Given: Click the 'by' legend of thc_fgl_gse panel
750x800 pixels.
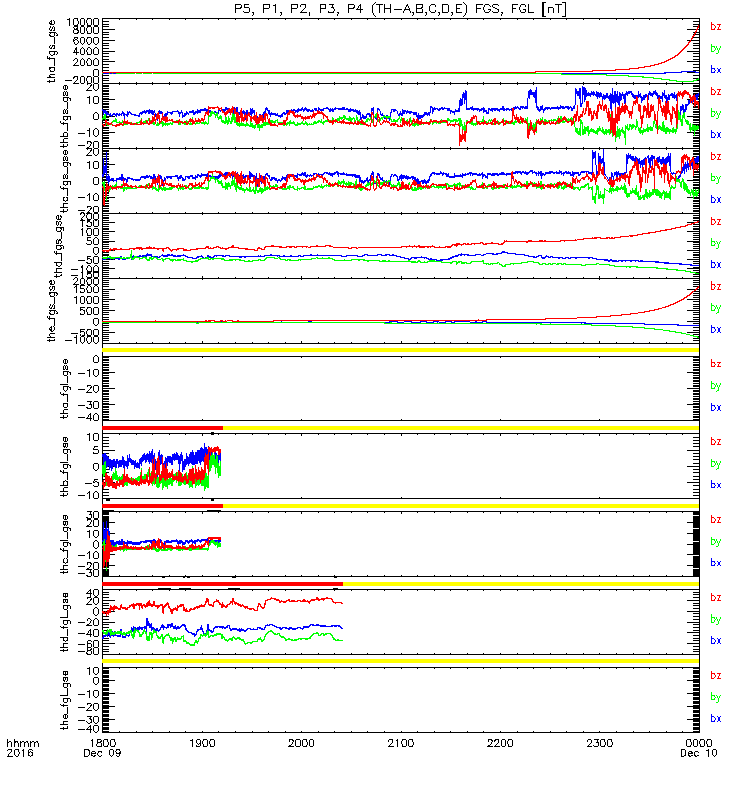Looking at the screenshot, I should coord(716,541).
